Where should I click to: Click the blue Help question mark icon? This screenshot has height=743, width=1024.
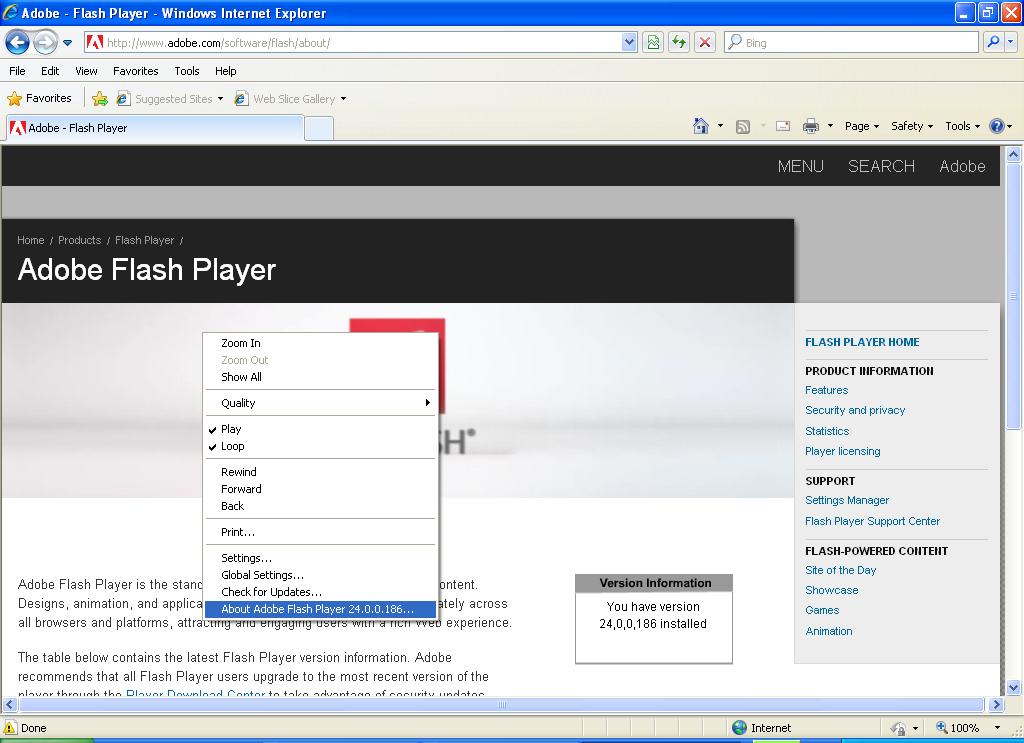997,126
